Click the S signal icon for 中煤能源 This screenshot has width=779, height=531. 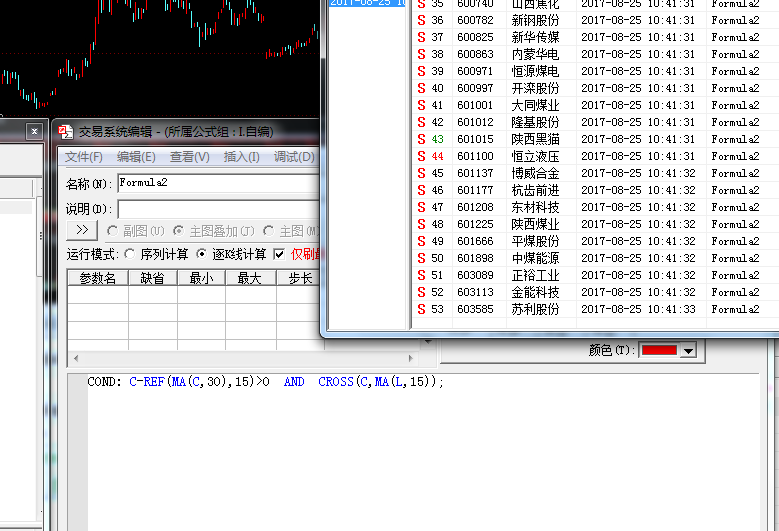click(421, 258)
